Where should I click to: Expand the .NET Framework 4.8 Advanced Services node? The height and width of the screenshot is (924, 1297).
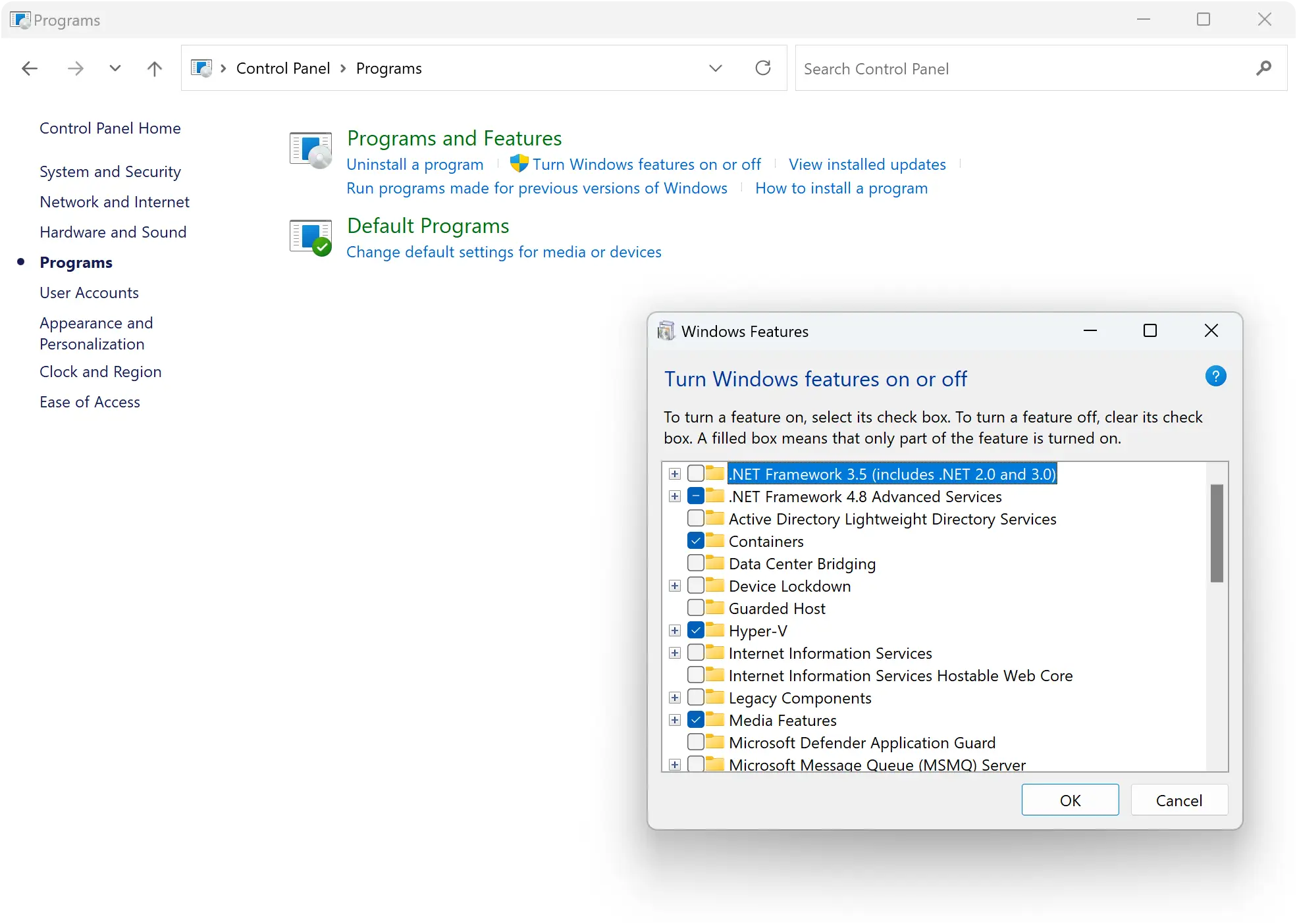(675, 496)
